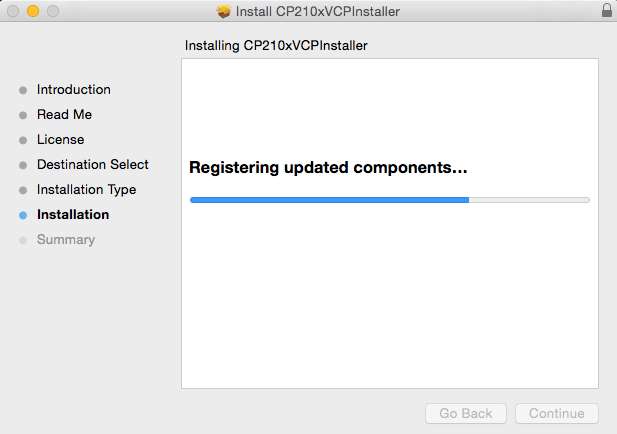Image resolution: width=617 pixels, height=434 pixels.
Task: Click the Destination Select step bullet
Action: 23,165
